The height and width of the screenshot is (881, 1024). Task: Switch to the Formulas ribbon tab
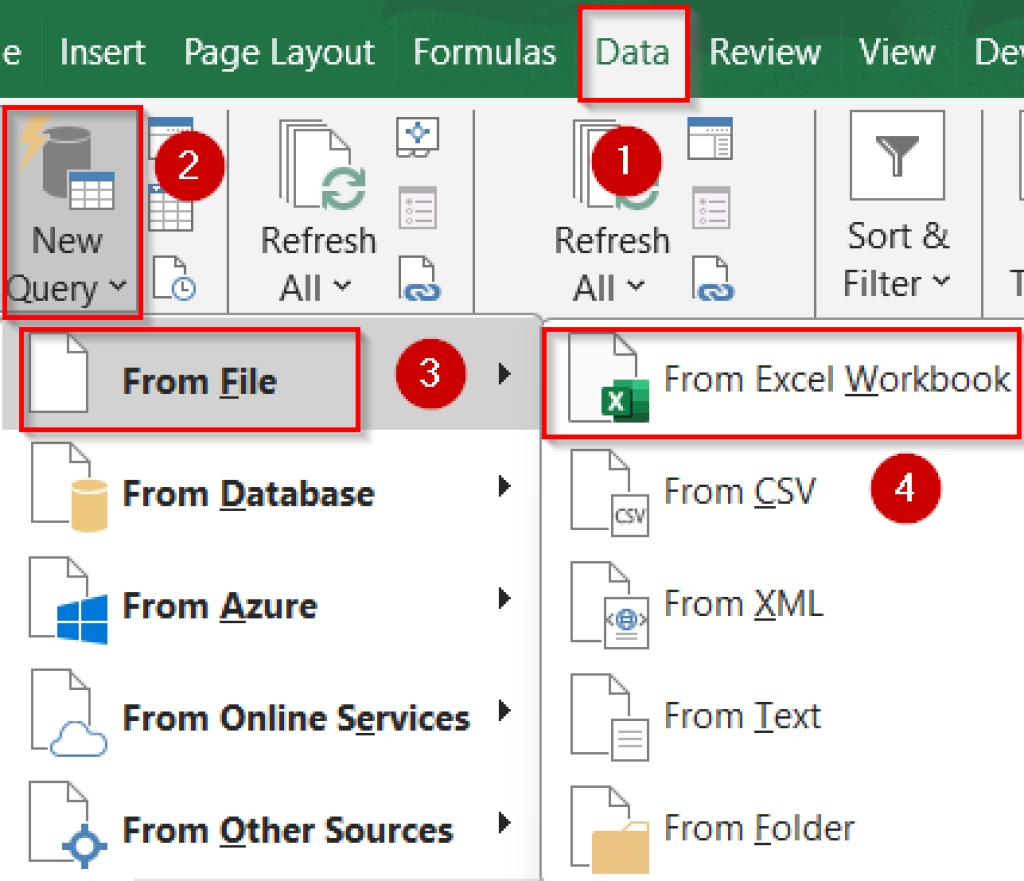[484, 52]
